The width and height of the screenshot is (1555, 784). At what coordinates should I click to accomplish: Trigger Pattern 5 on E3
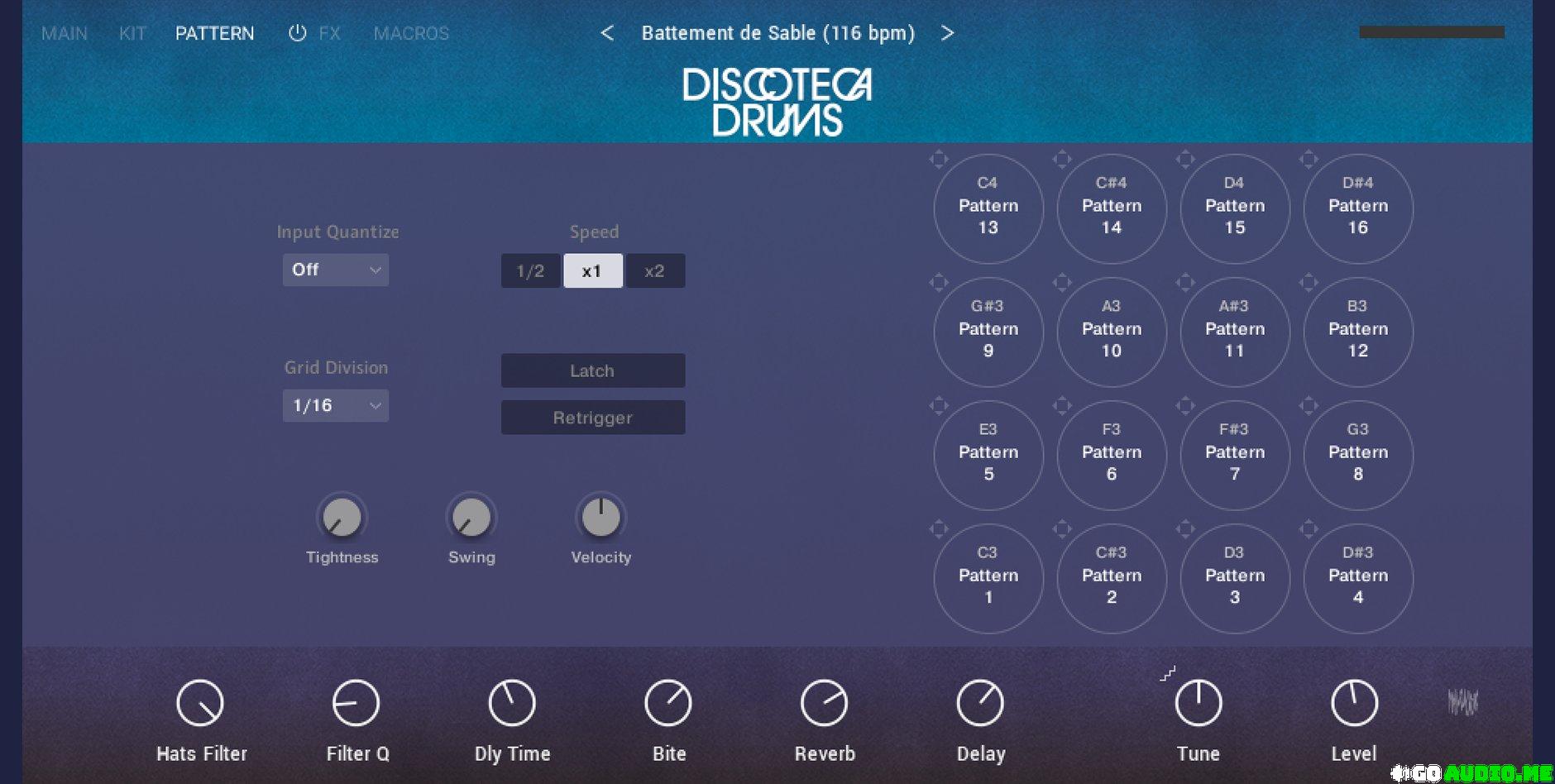(988, 456)
